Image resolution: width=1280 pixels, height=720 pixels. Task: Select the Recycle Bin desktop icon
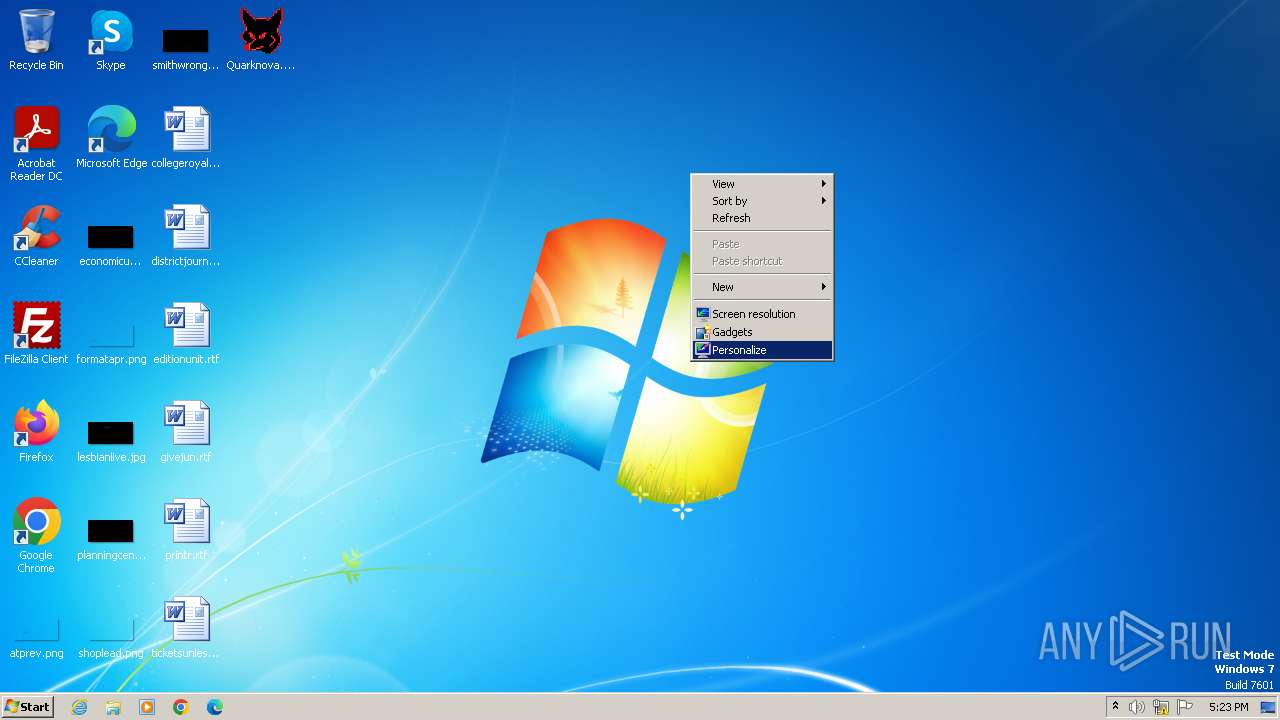[x=36, y=40]
